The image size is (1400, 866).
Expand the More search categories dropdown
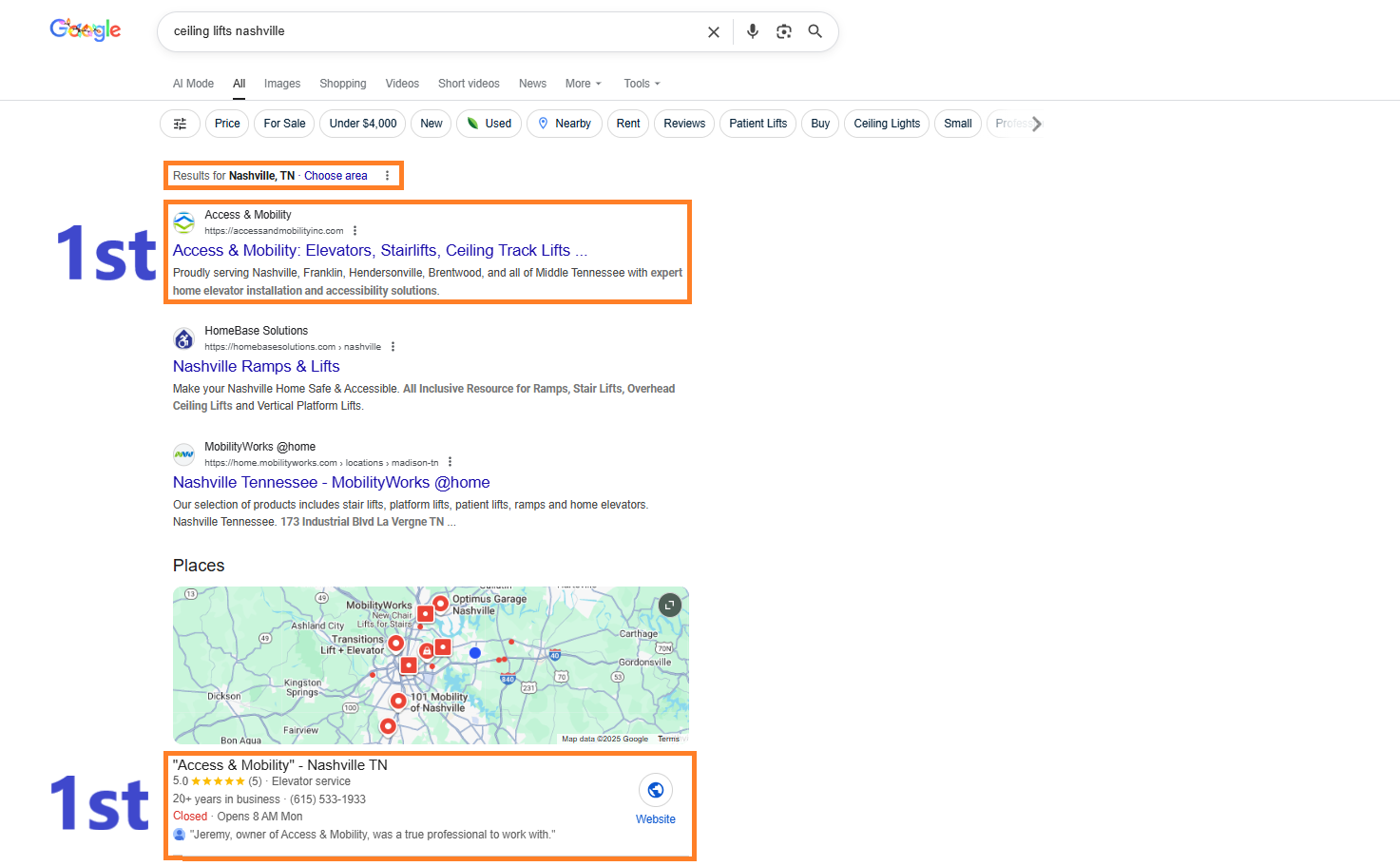coord(584,84)
